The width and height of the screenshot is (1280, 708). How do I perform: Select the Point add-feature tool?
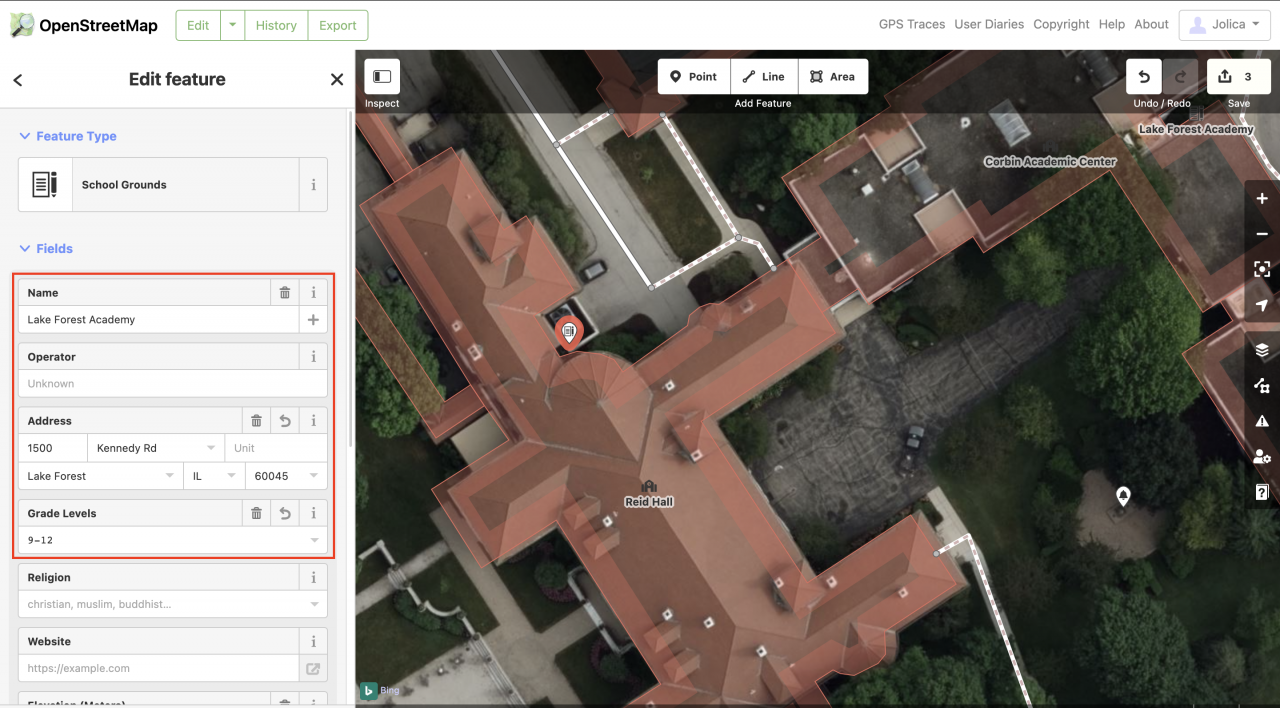[x=694, y=77]
